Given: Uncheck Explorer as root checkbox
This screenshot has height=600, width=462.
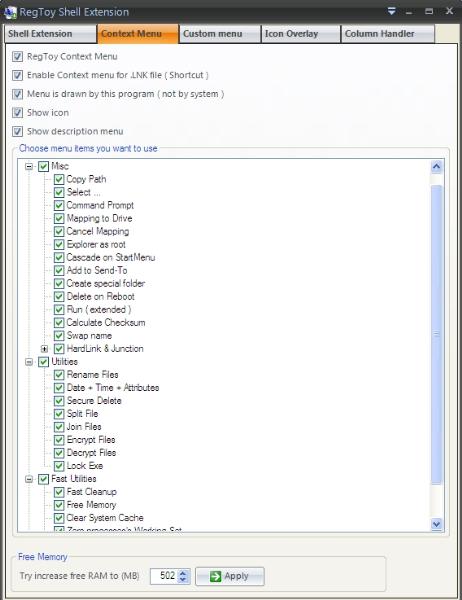Looking at the screenshot, I should click(x=59, y=245).
